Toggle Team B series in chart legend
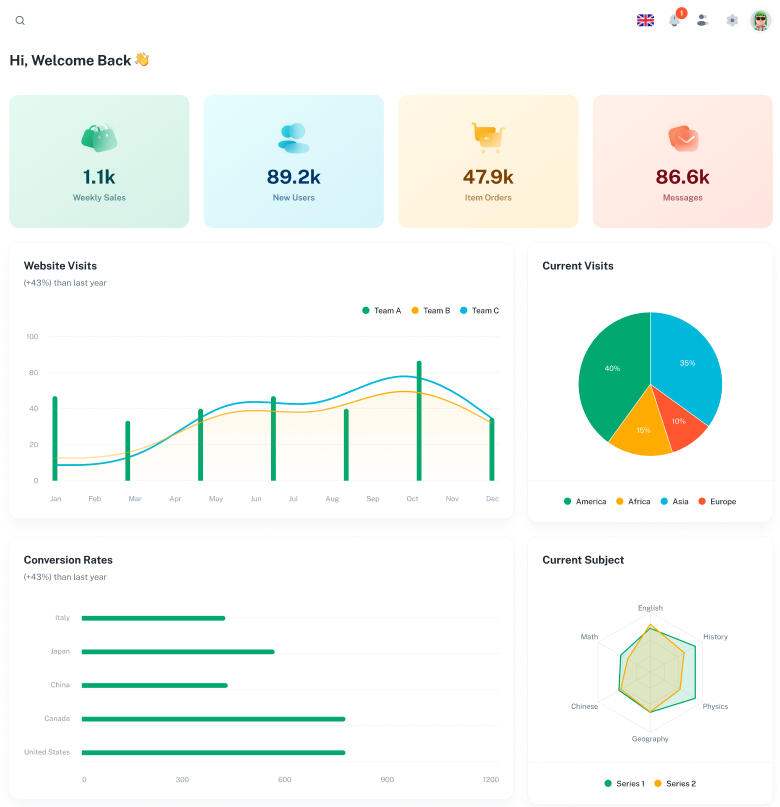The height and width of the screenshot is (807, 780). click(430, 311)
